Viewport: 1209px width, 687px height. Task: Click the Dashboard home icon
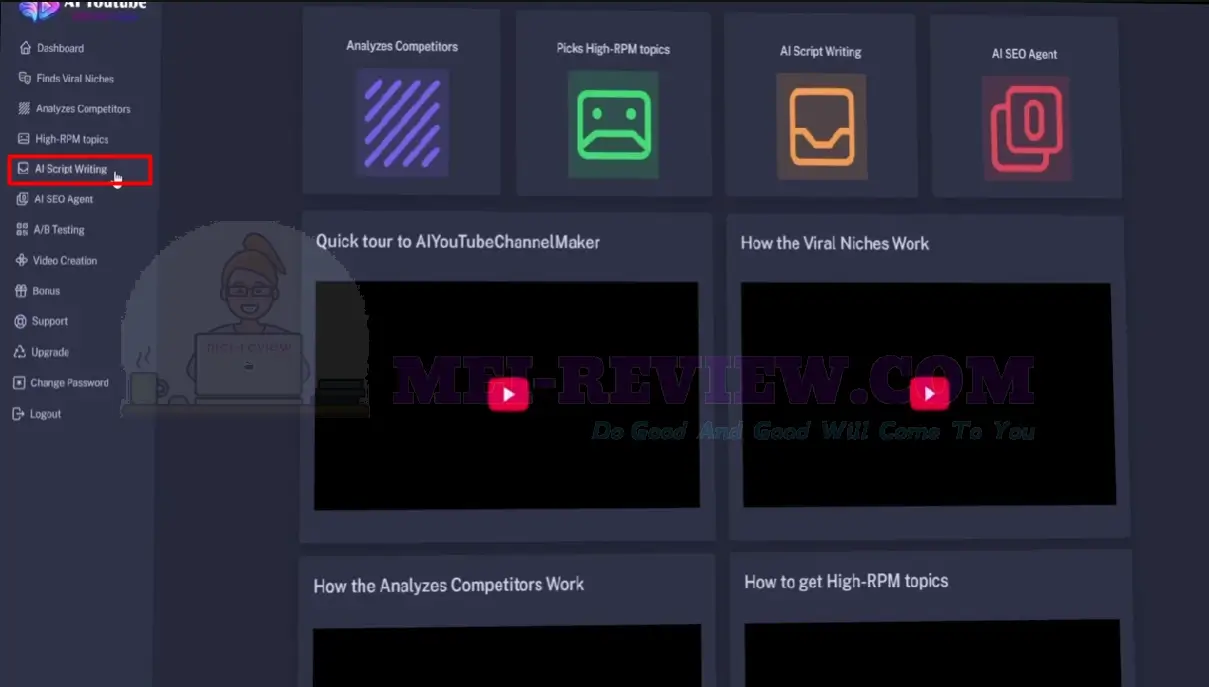point(25,48)
